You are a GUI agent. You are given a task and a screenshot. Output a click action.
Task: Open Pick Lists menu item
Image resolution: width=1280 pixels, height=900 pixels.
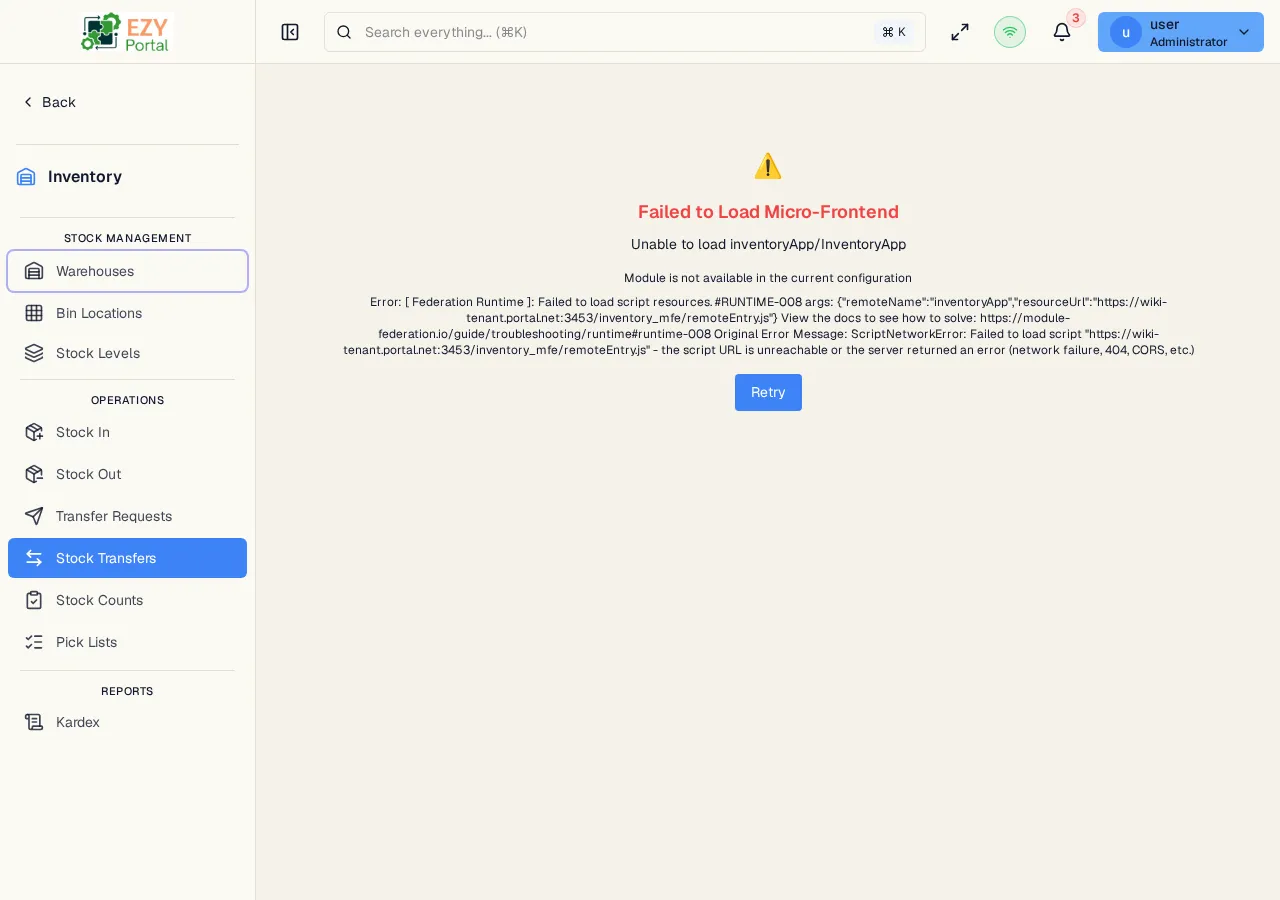127,642
